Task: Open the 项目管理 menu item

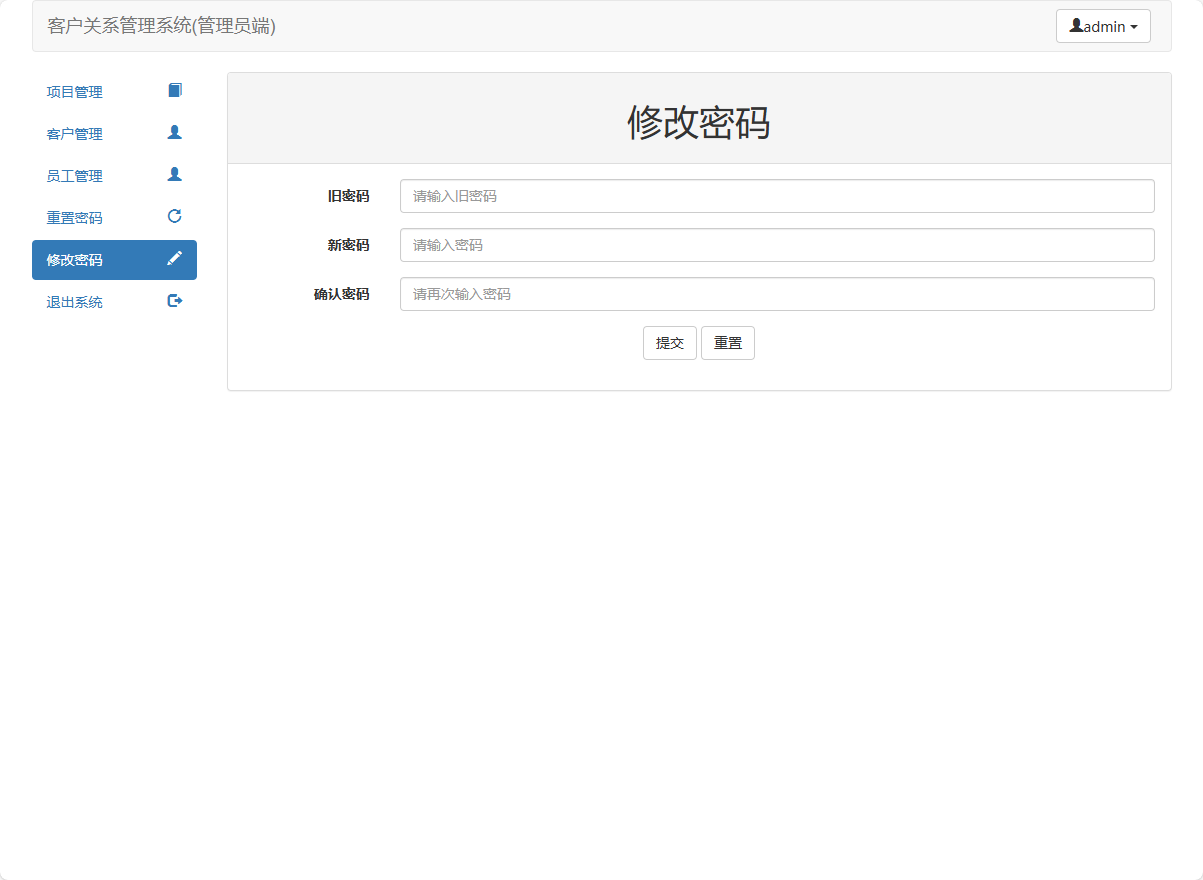Action: point(73,91)
